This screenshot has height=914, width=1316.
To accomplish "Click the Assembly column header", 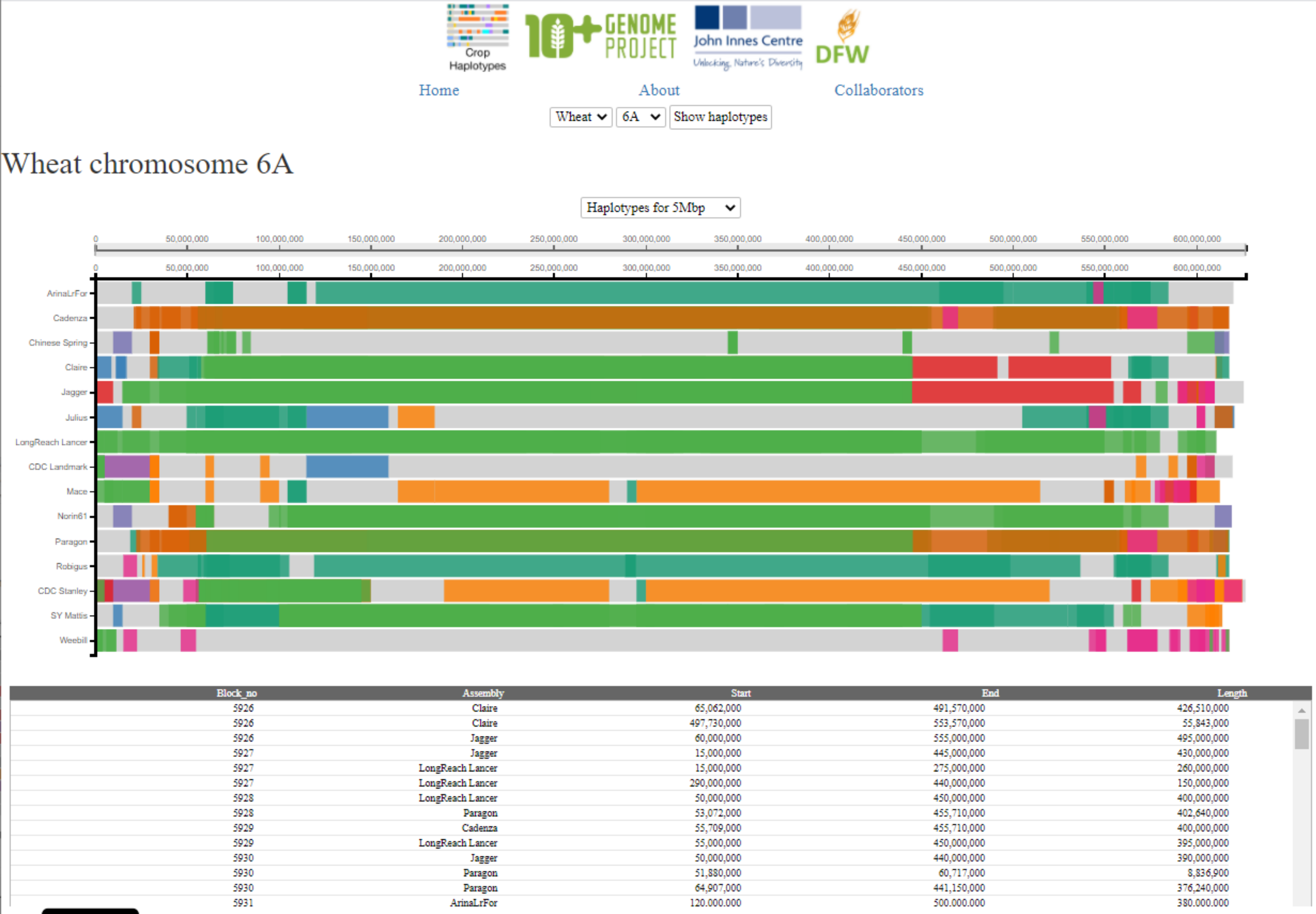I will pos(483,693).
